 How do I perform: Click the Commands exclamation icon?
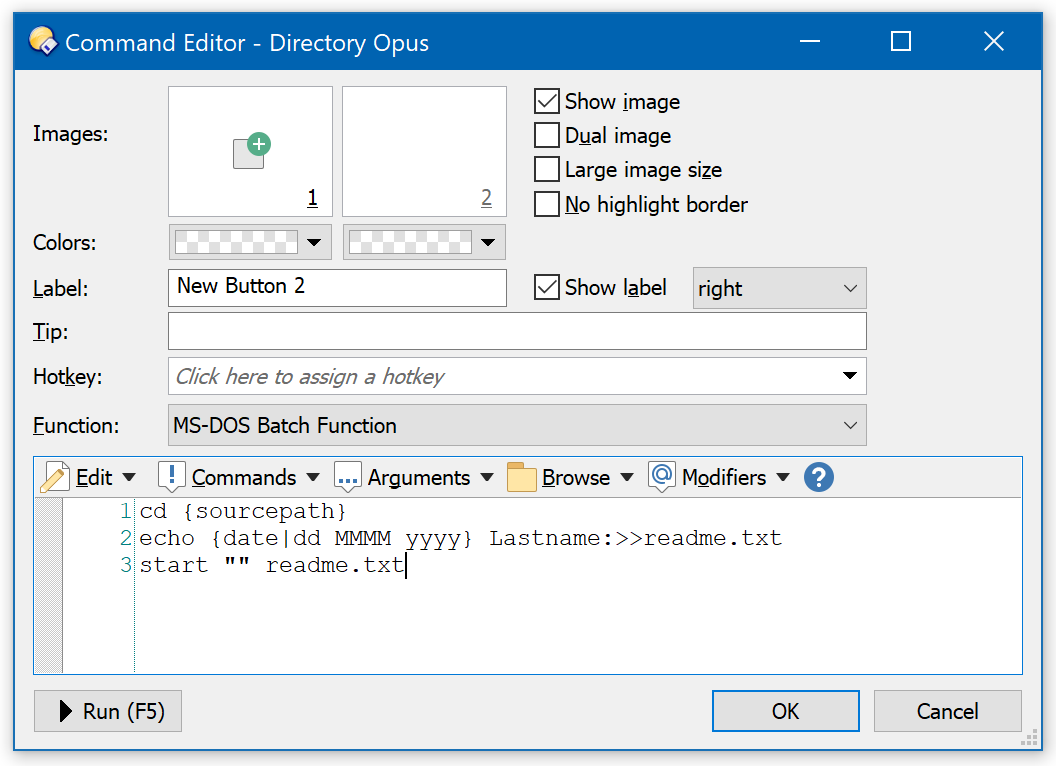(x=172, y=477)
